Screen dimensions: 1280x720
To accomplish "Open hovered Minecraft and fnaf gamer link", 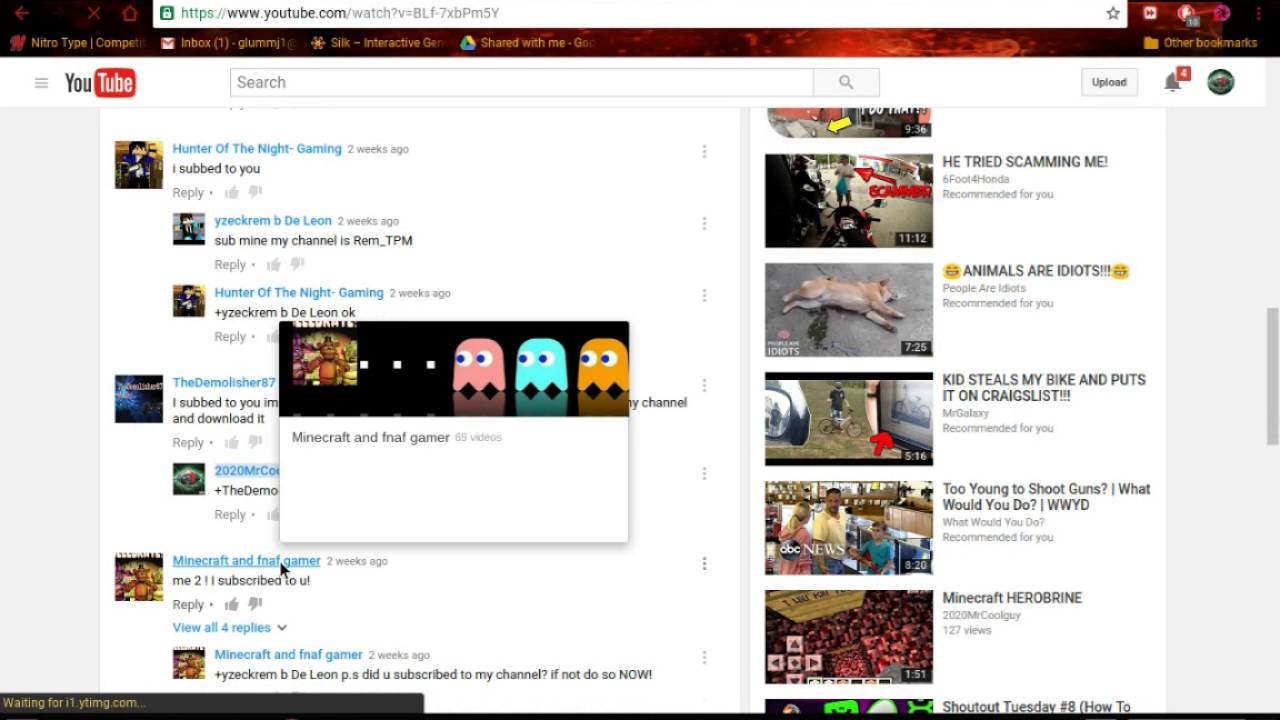I will point(246,560).
